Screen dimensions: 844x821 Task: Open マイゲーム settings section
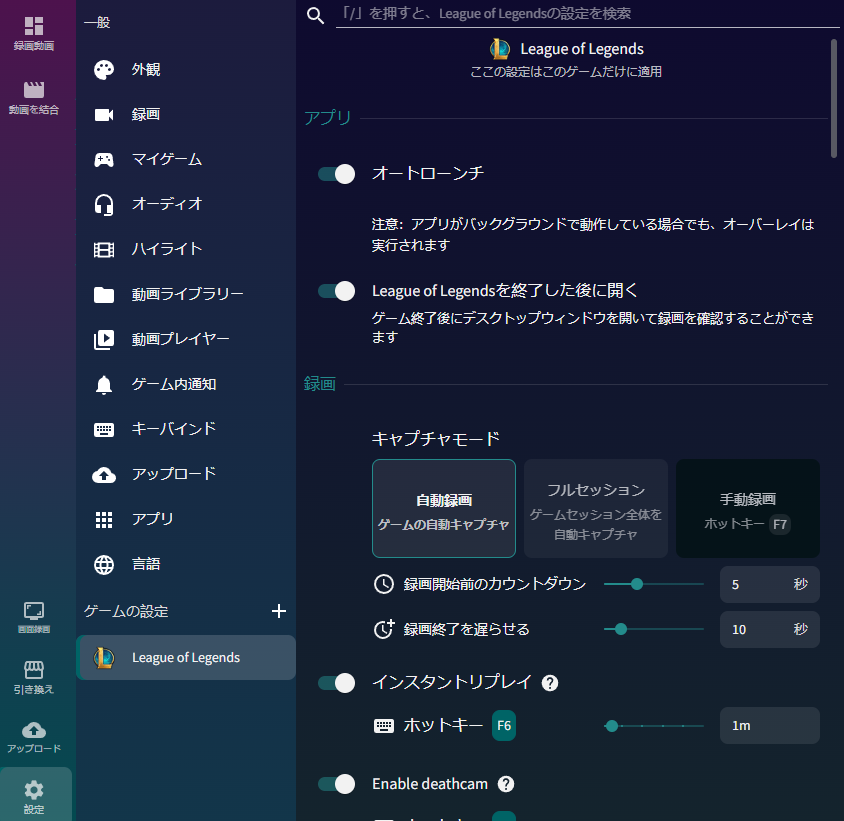pos(186,159)
